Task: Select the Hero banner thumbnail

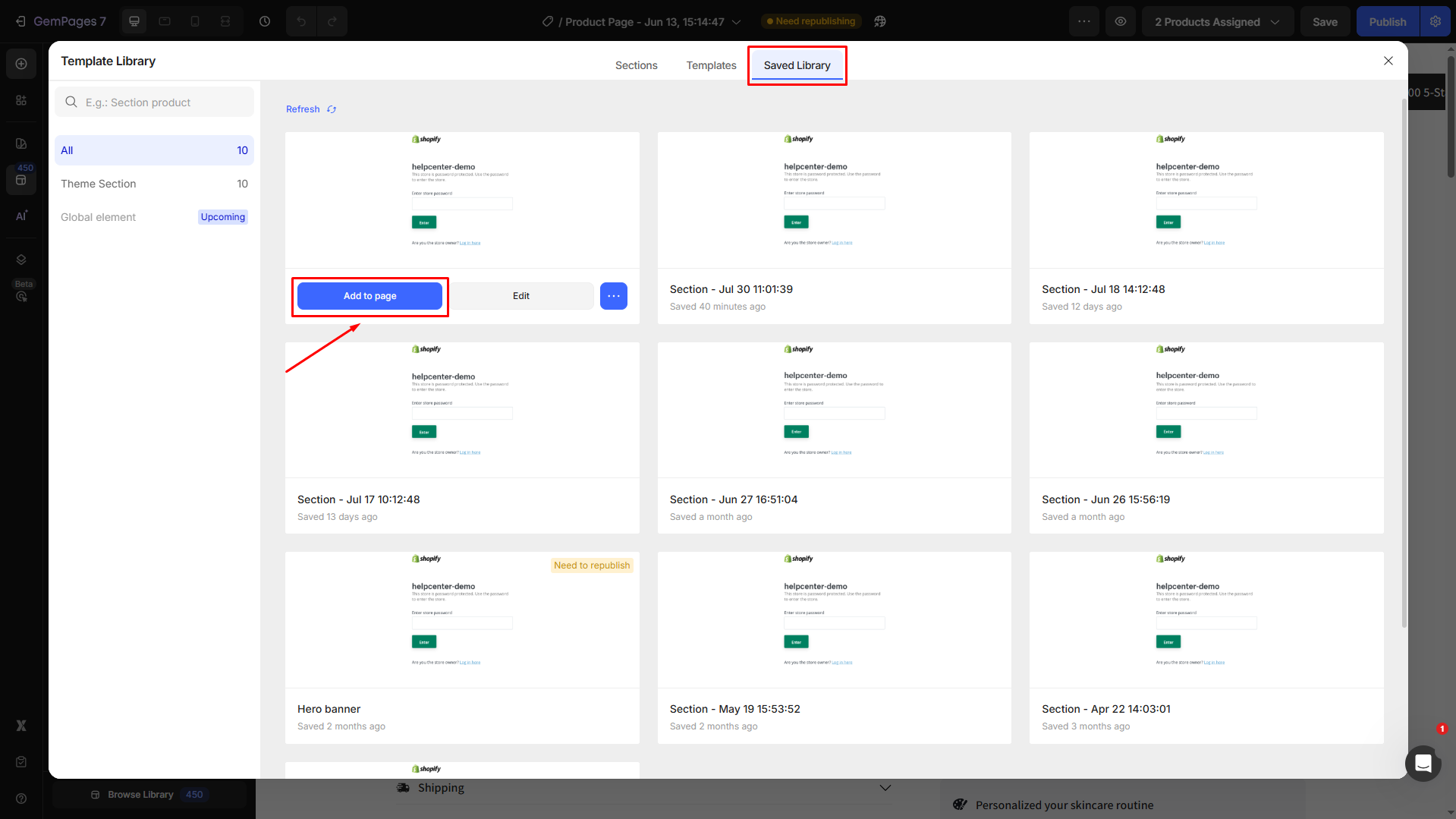Action: (462, 619)
